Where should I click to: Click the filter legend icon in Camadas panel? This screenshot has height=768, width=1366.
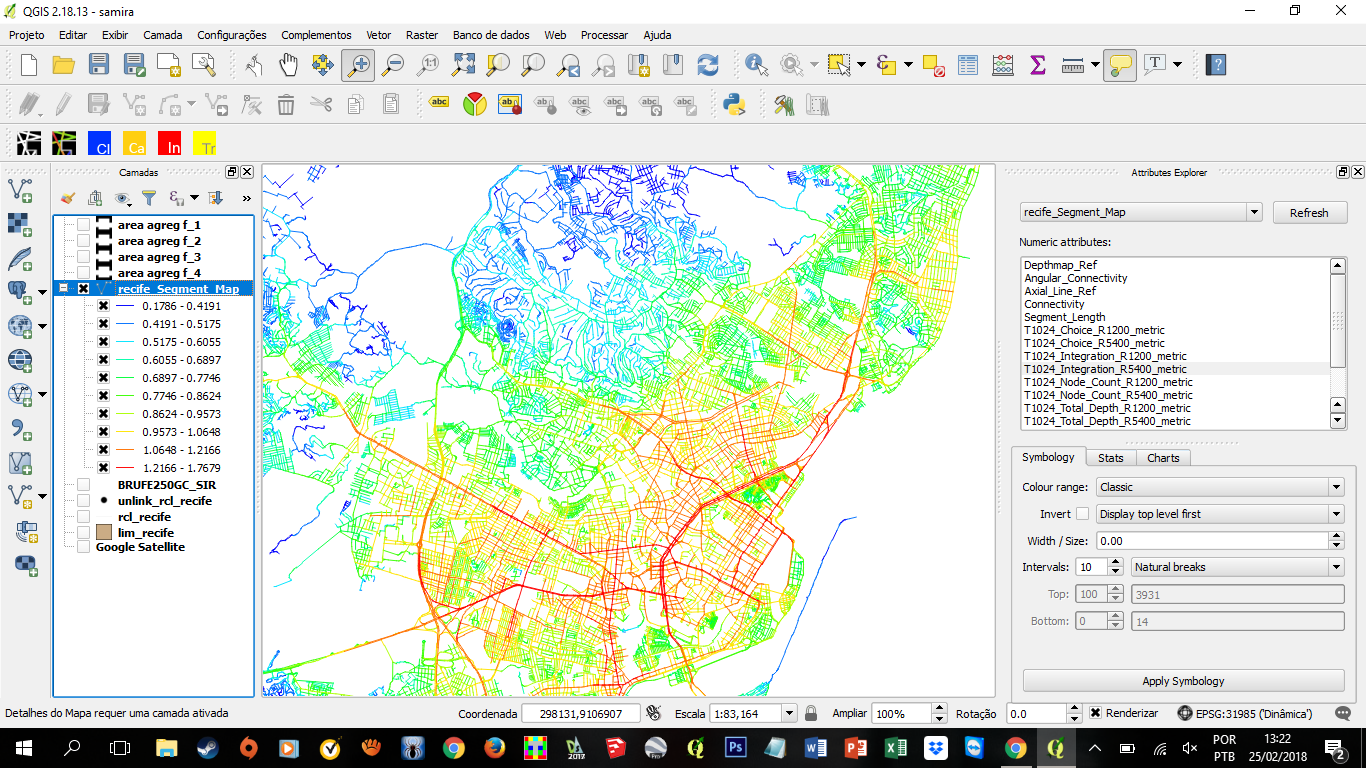(x=146, y=198)
